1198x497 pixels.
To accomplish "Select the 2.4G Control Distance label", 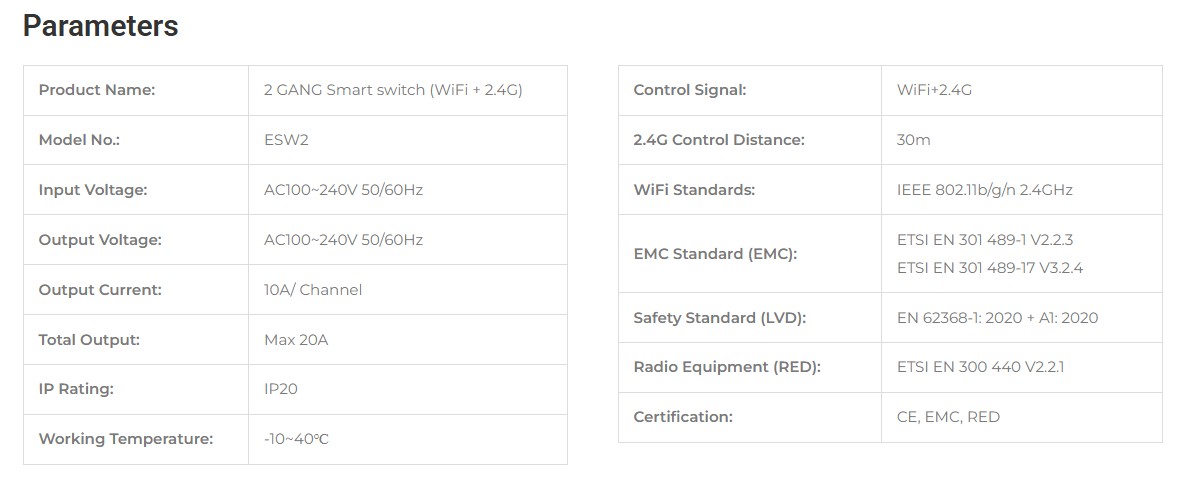I will [x=718, y=140].
